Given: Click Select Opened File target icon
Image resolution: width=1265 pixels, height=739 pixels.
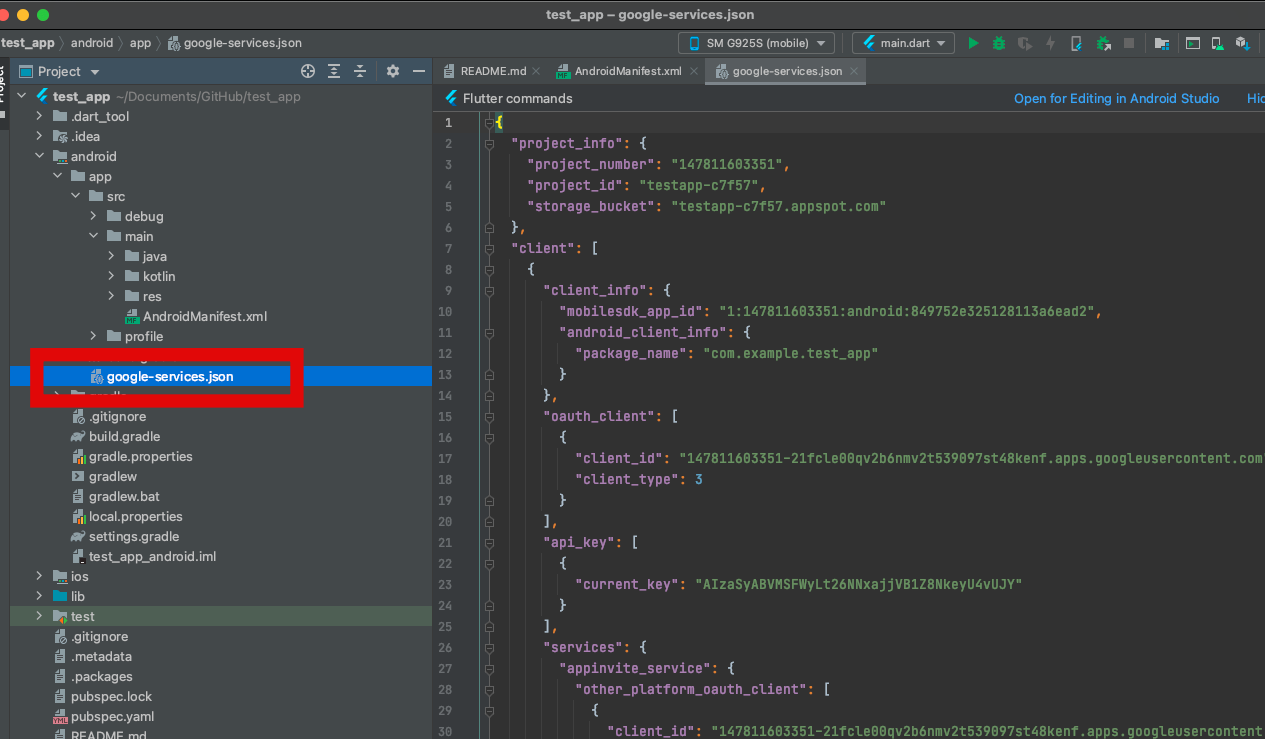Looking at the screenshot, I should pyautogui.click(x=308, y=71).
